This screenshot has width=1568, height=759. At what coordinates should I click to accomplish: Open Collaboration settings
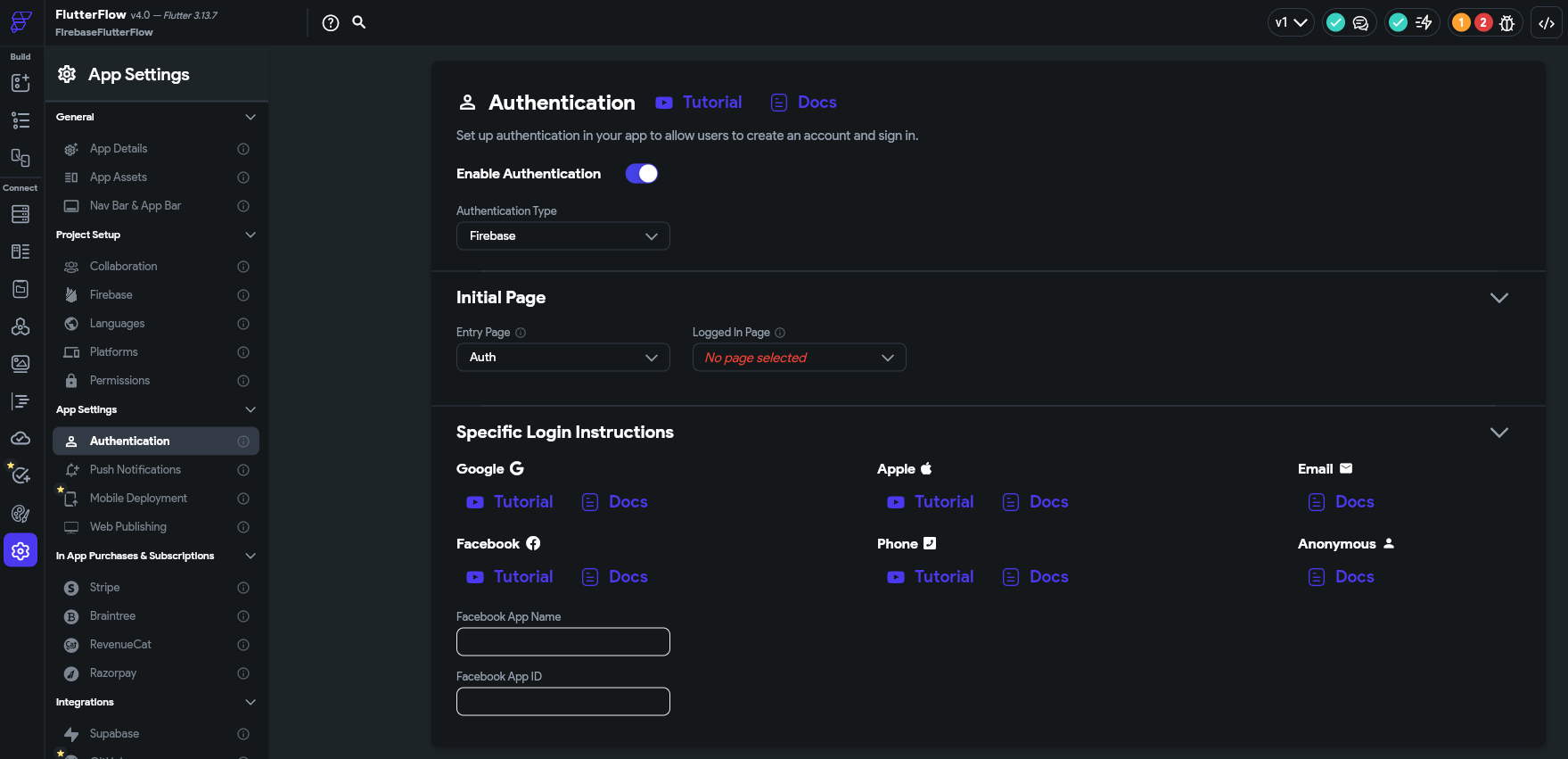tap(156, 267)
